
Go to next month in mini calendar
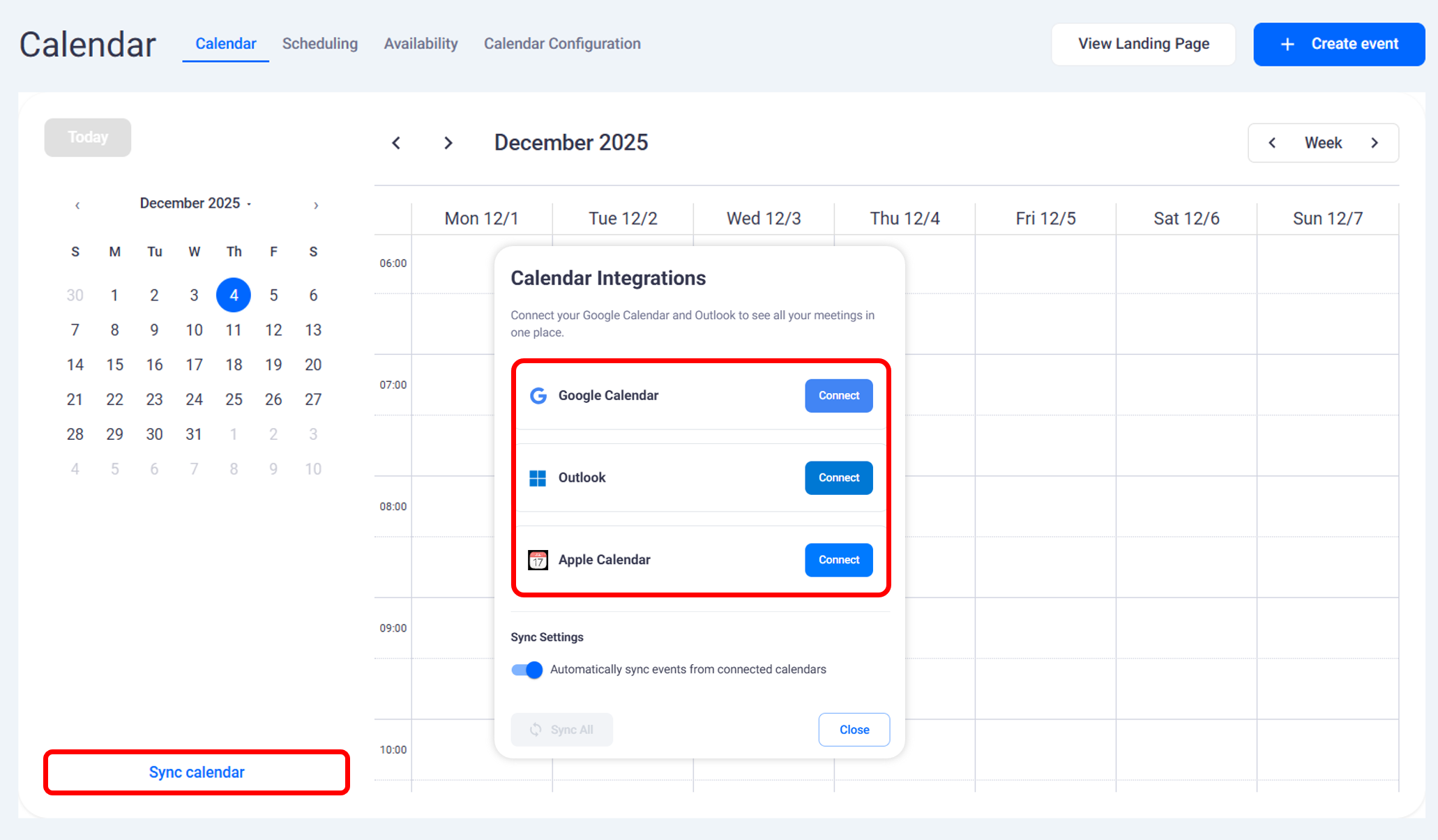pyautogui.click(x=316, y=205)
